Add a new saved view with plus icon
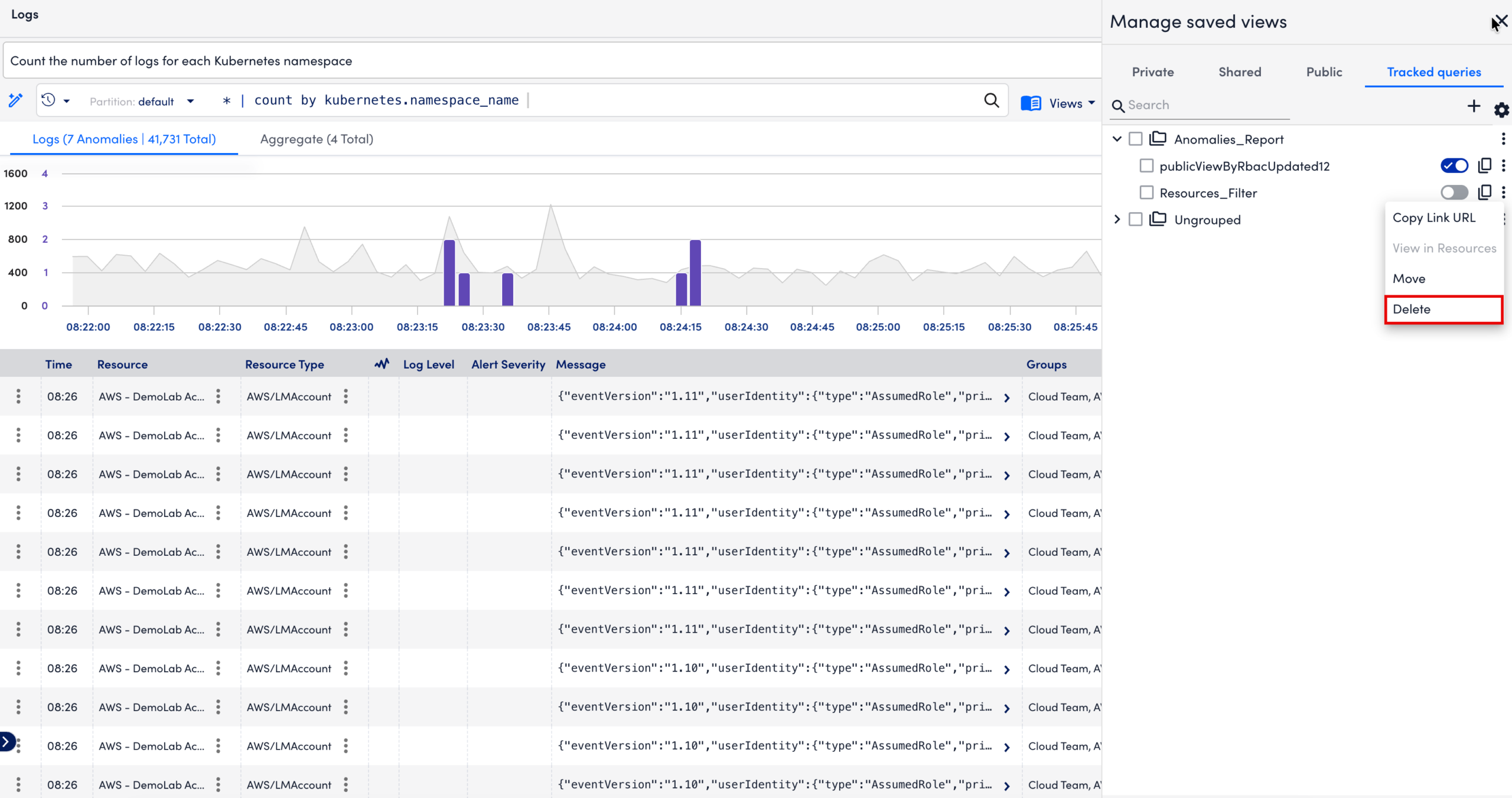The width and height of the screenshot is (1512, 798). (x=1474, y=106)
